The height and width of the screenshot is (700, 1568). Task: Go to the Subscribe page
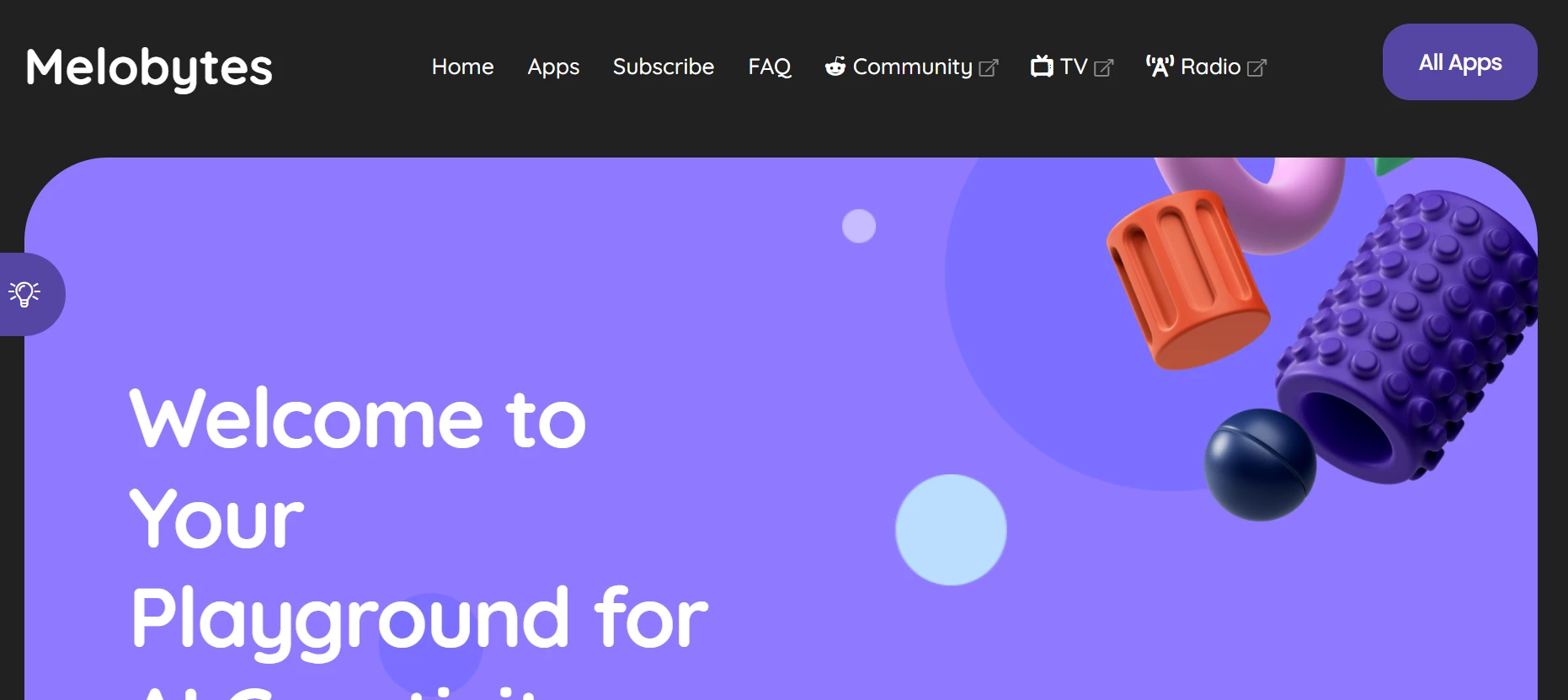coord(664,67)
